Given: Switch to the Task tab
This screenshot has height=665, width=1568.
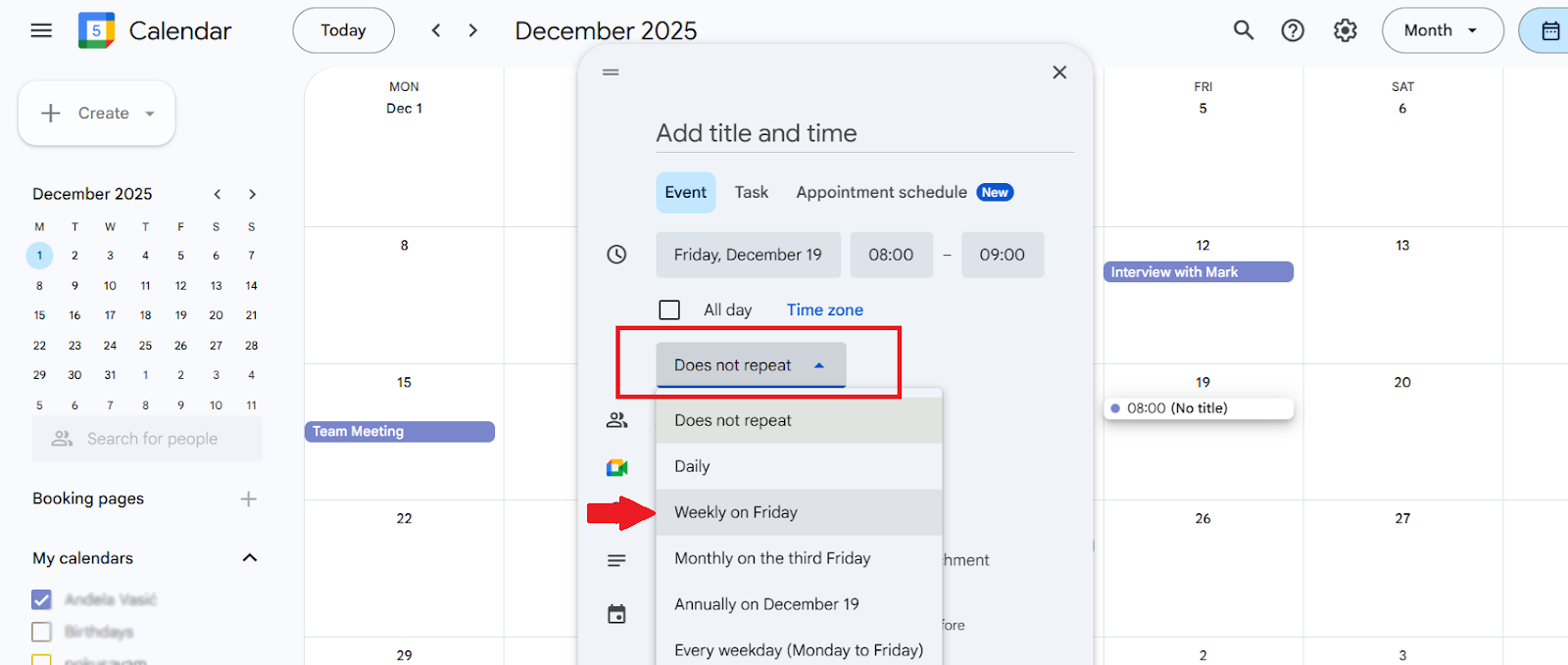Looking at the screenshot, I should point(751,192).
